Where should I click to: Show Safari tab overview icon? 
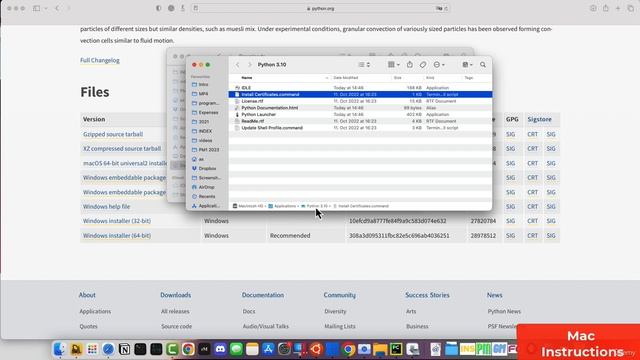[631, 8]
